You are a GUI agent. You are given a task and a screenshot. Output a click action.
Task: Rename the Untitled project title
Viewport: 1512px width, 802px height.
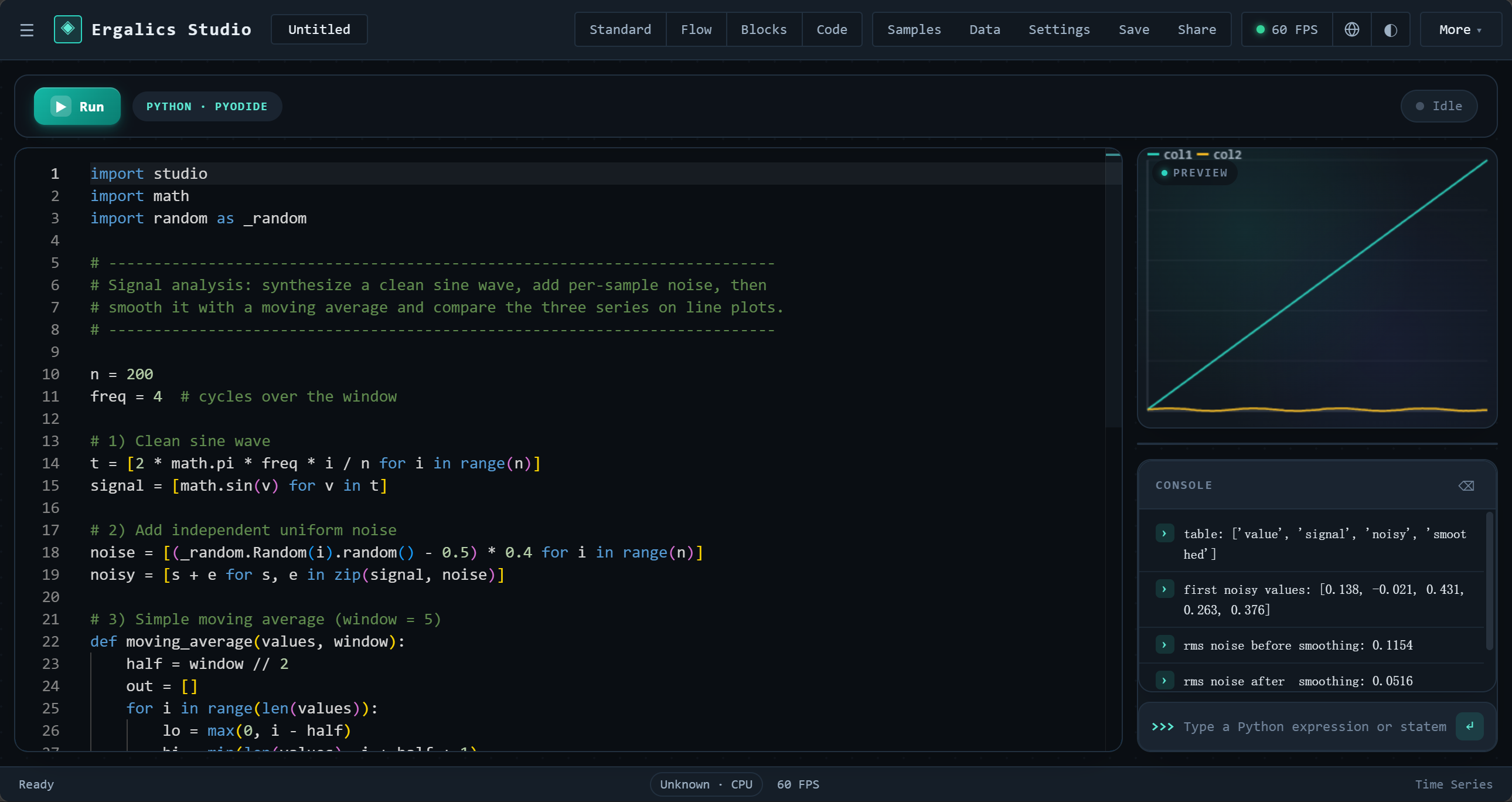[x=319, y=29]
